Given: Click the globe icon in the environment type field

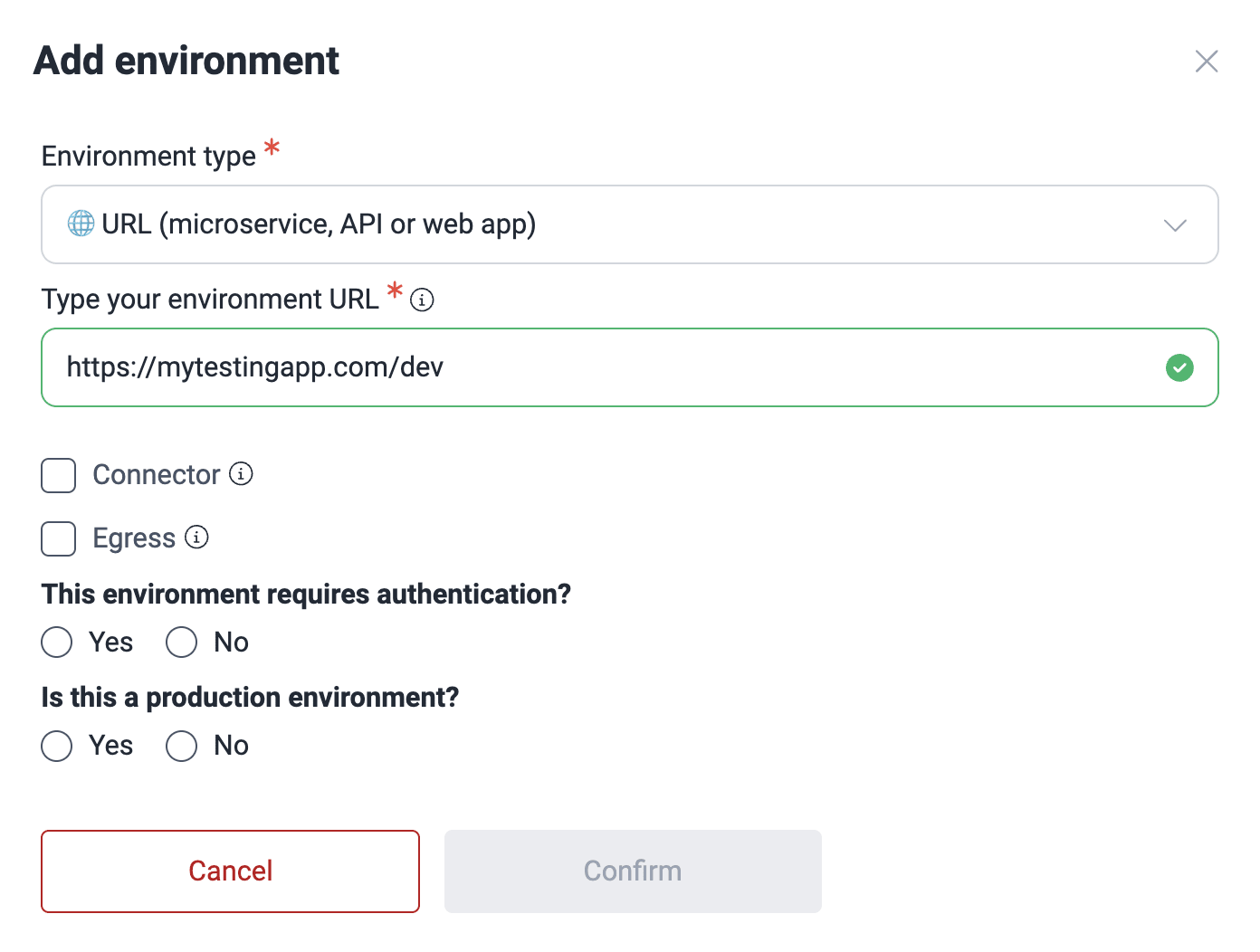Looking at the screenshot, I should tap(81, 224).
